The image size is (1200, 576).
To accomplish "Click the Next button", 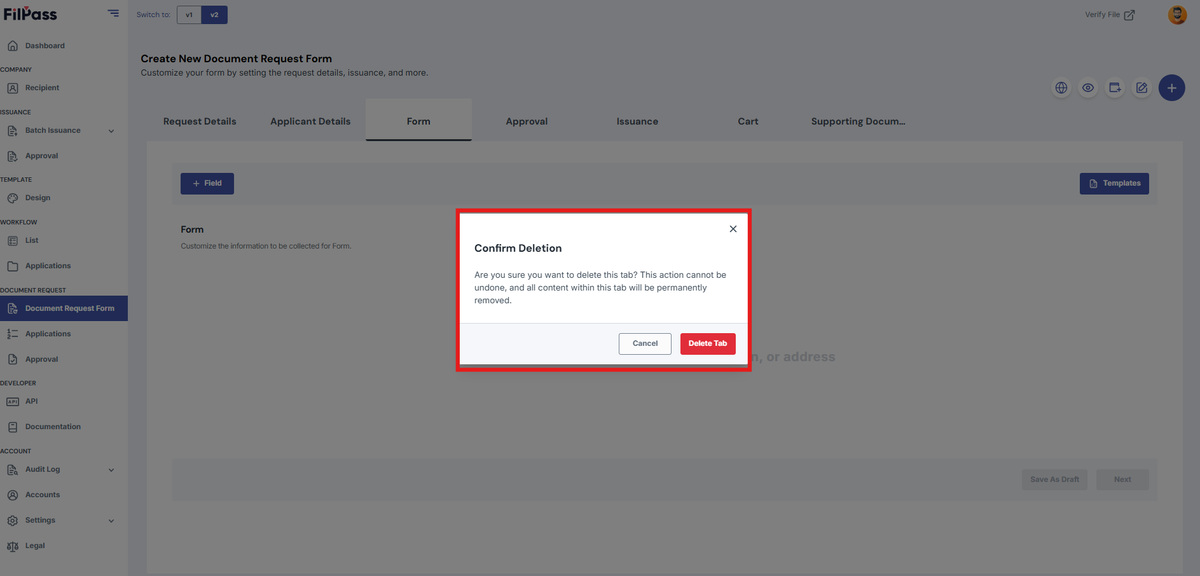I will [x=1123, y=479].
